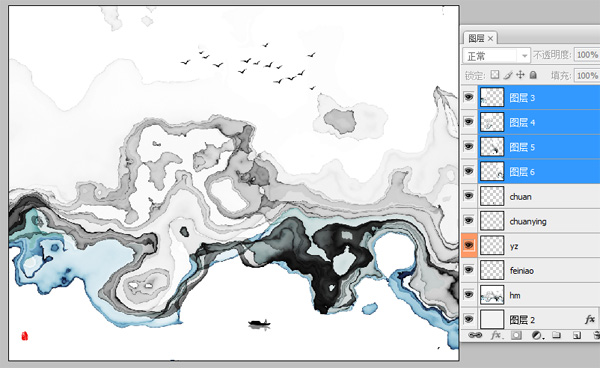Create a new layer with page icon

pyautogui.click(x=577, y=335)
